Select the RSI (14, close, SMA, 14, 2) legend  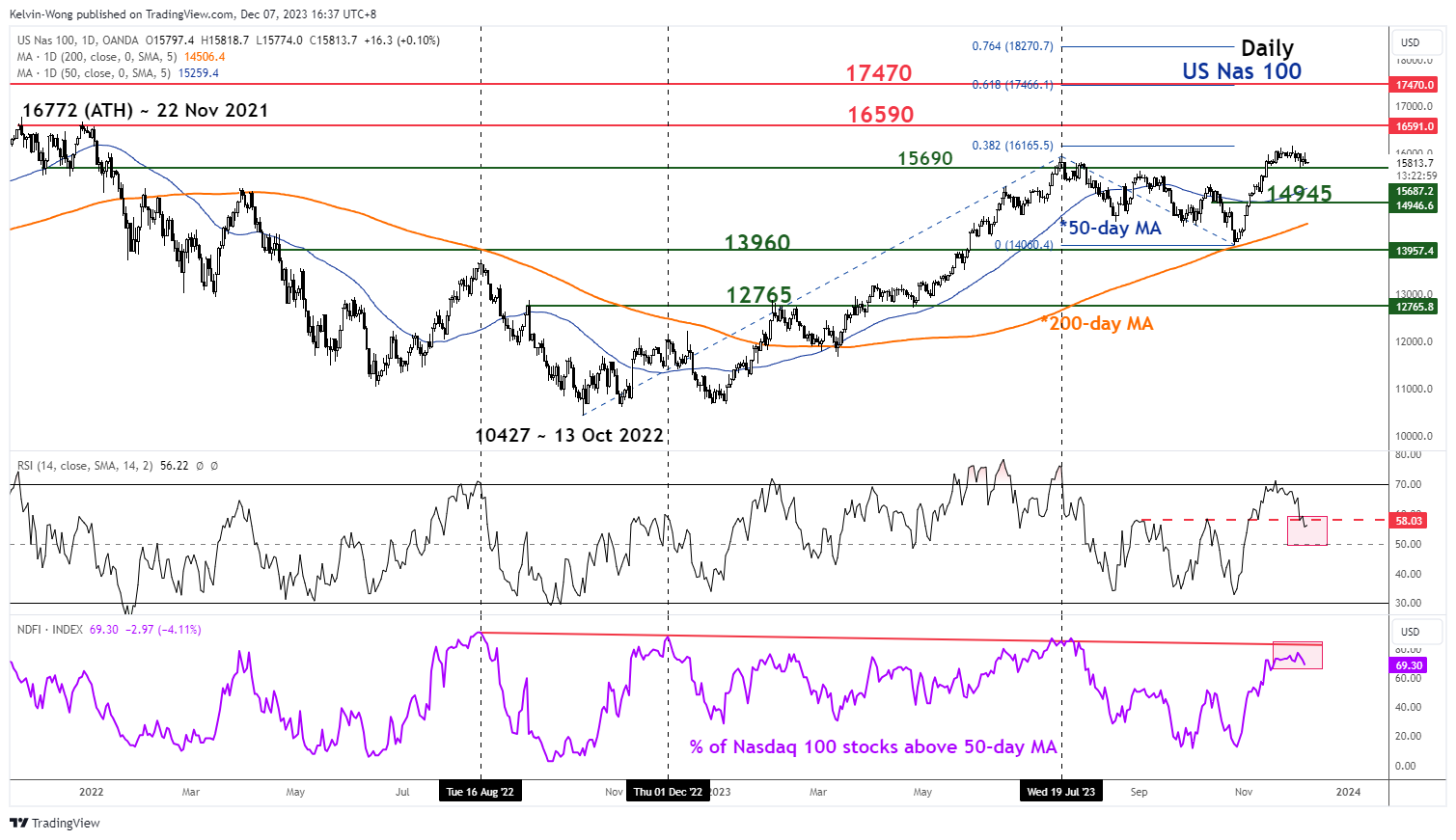(85, 466)
